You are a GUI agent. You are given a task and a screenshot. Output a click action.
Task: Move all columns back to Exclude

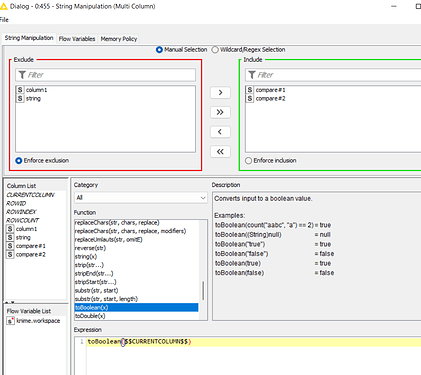(x=220, y=152)
